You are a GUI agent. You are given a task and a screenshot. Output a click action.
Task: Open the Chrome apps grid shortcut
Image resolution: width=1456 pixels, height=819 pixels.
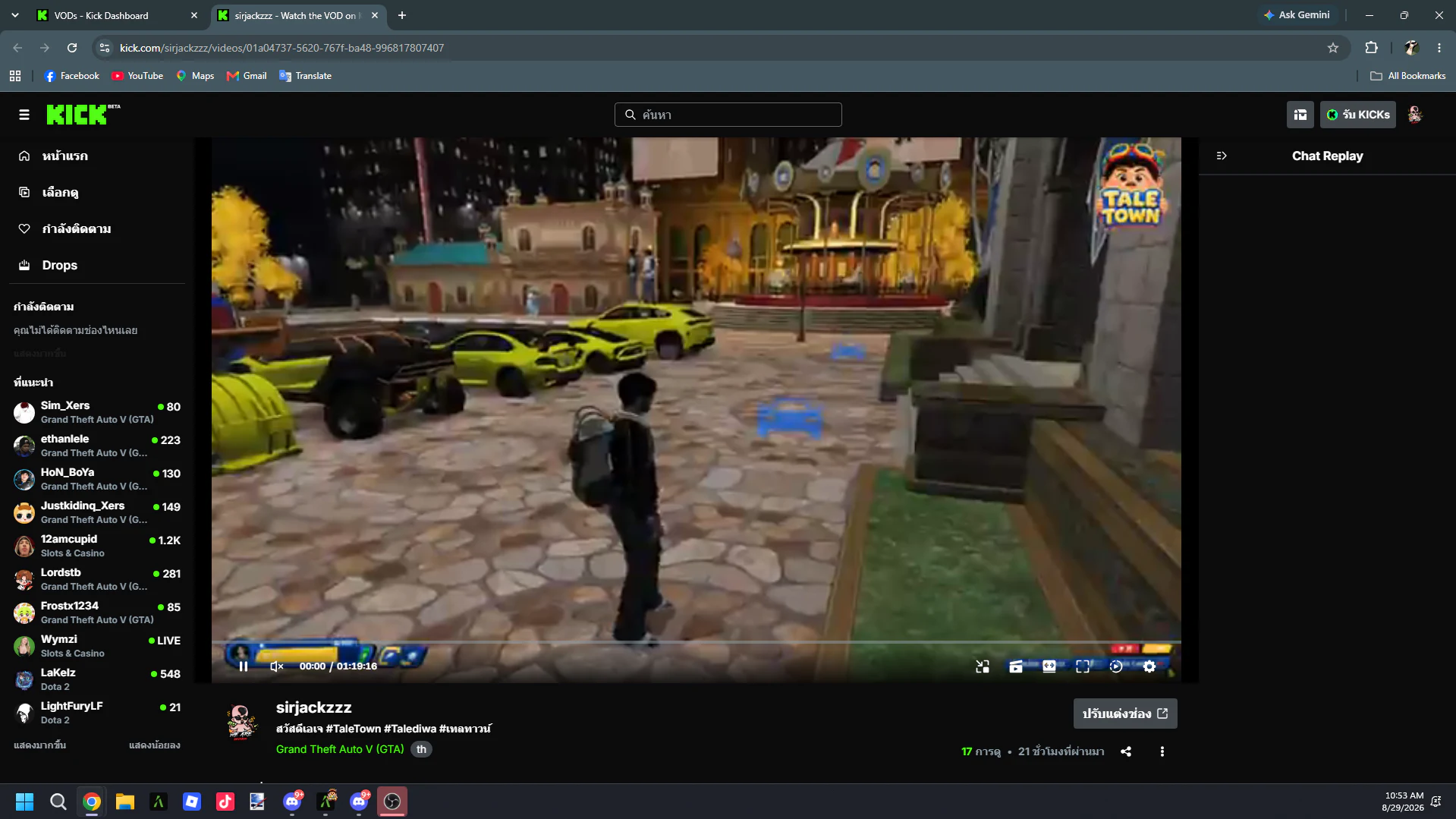pyautogui.click(x=15, y=76)
